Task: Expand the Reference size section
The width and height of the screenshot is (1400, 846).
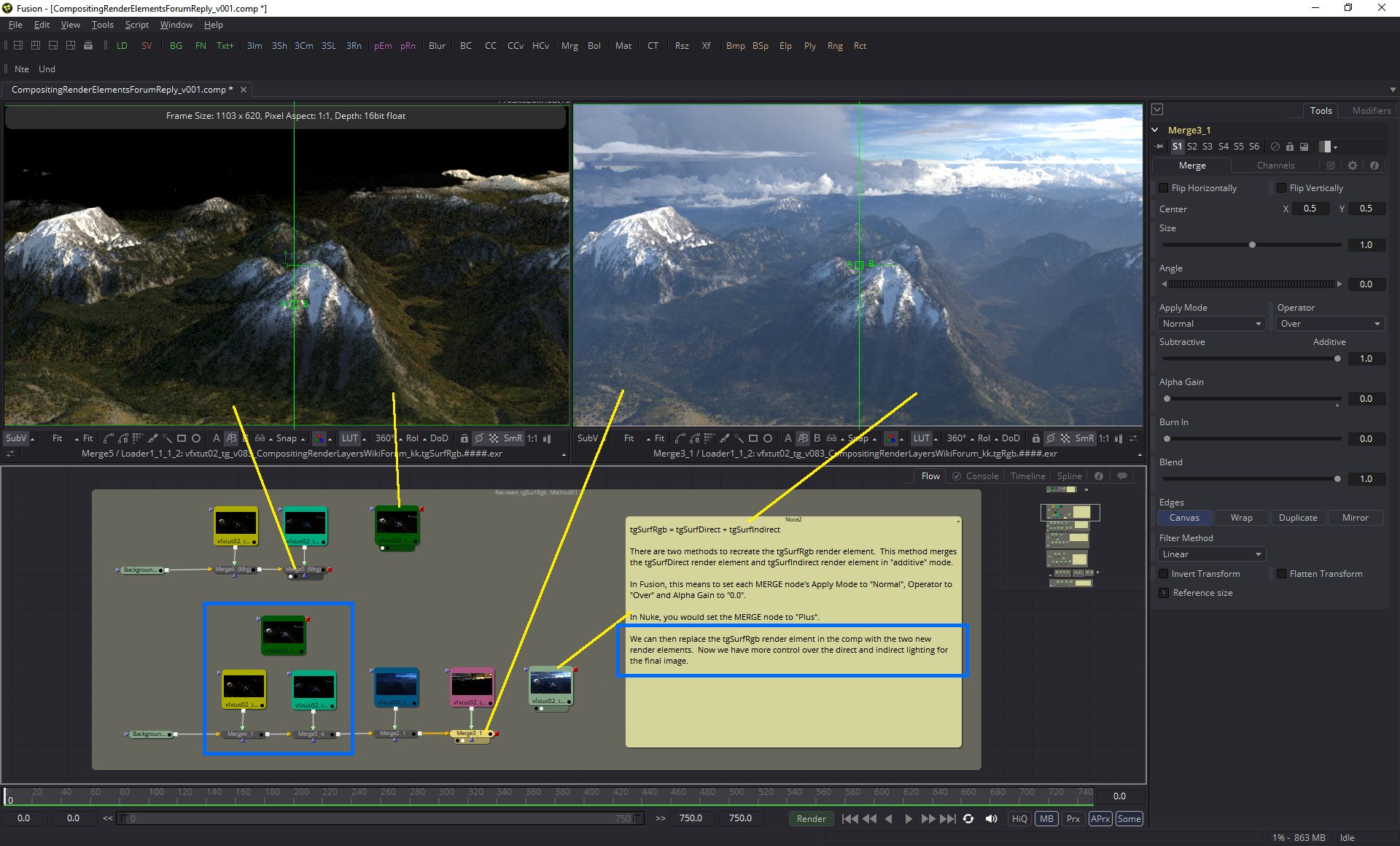Action: point(1163,593)
